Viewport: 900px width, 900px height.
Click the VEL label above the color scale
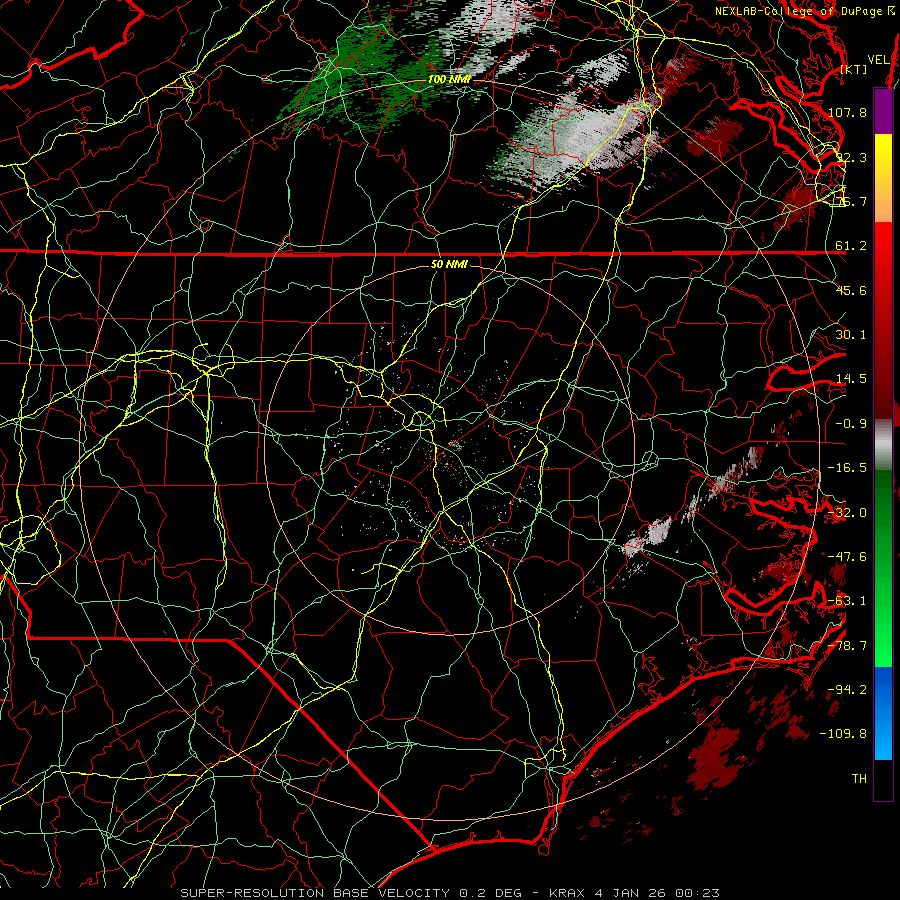click(x=878, y=60)
